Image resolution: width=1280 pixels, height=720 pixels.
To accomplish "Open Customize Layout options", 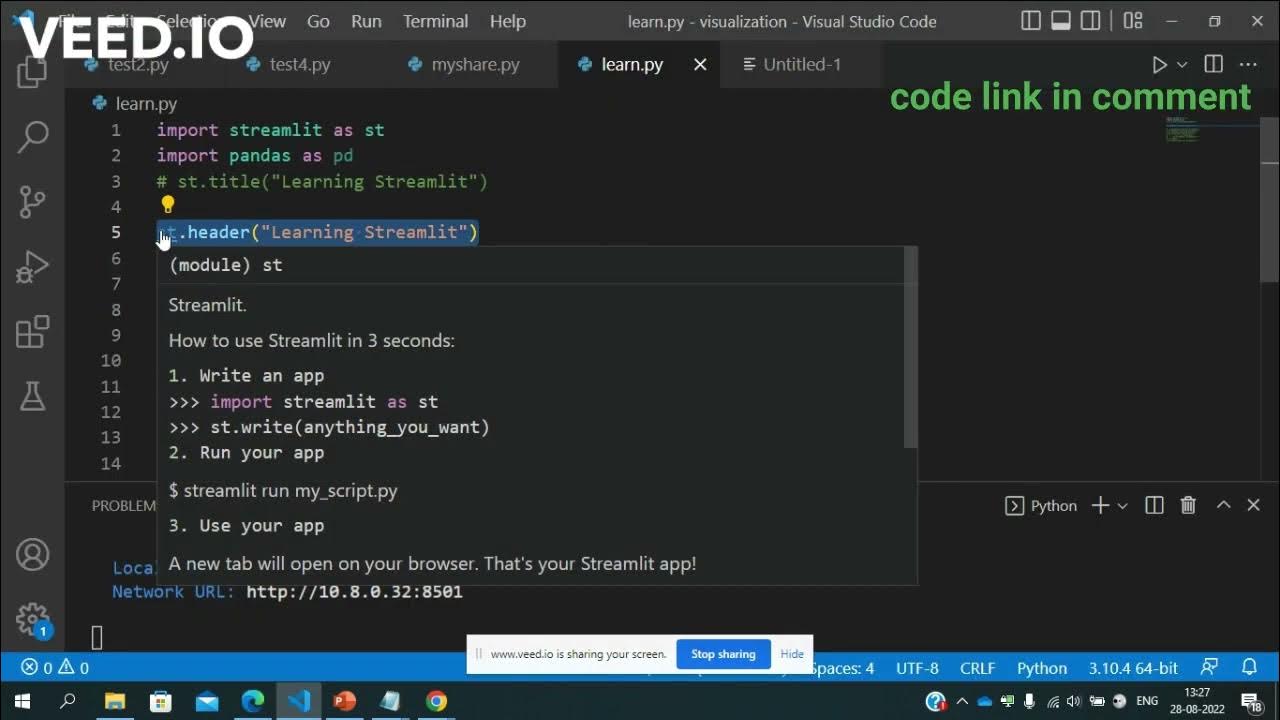I will tap(1133, 21).
